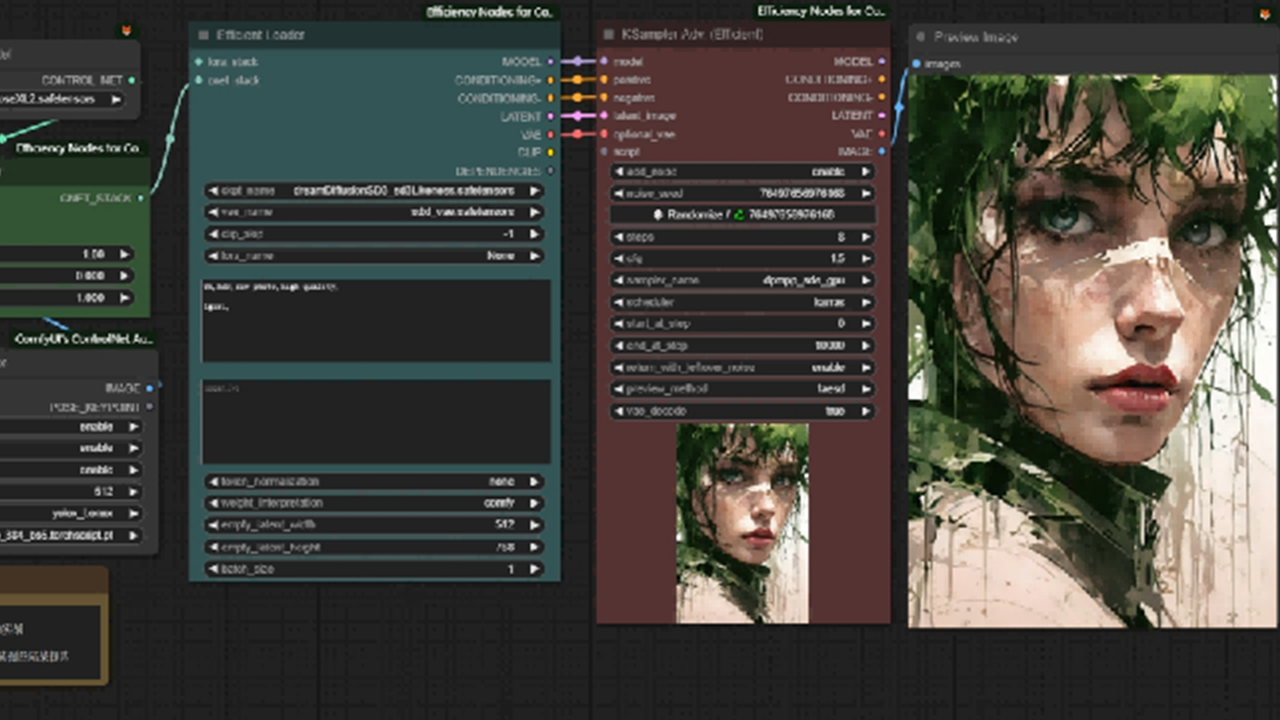Decrease cfg value with left arrow

(x=618, y=259)
